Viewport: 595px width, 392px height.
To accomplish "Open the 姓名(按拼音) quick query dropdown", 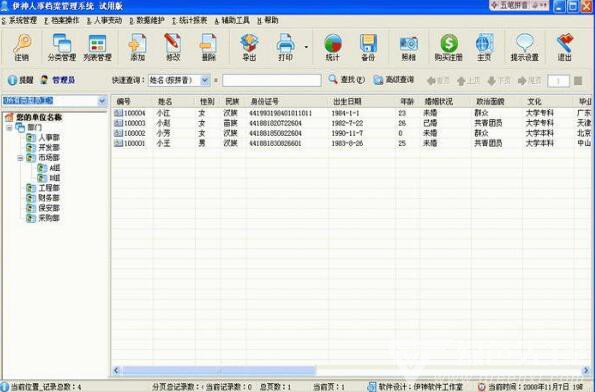I will click(205, 80).
